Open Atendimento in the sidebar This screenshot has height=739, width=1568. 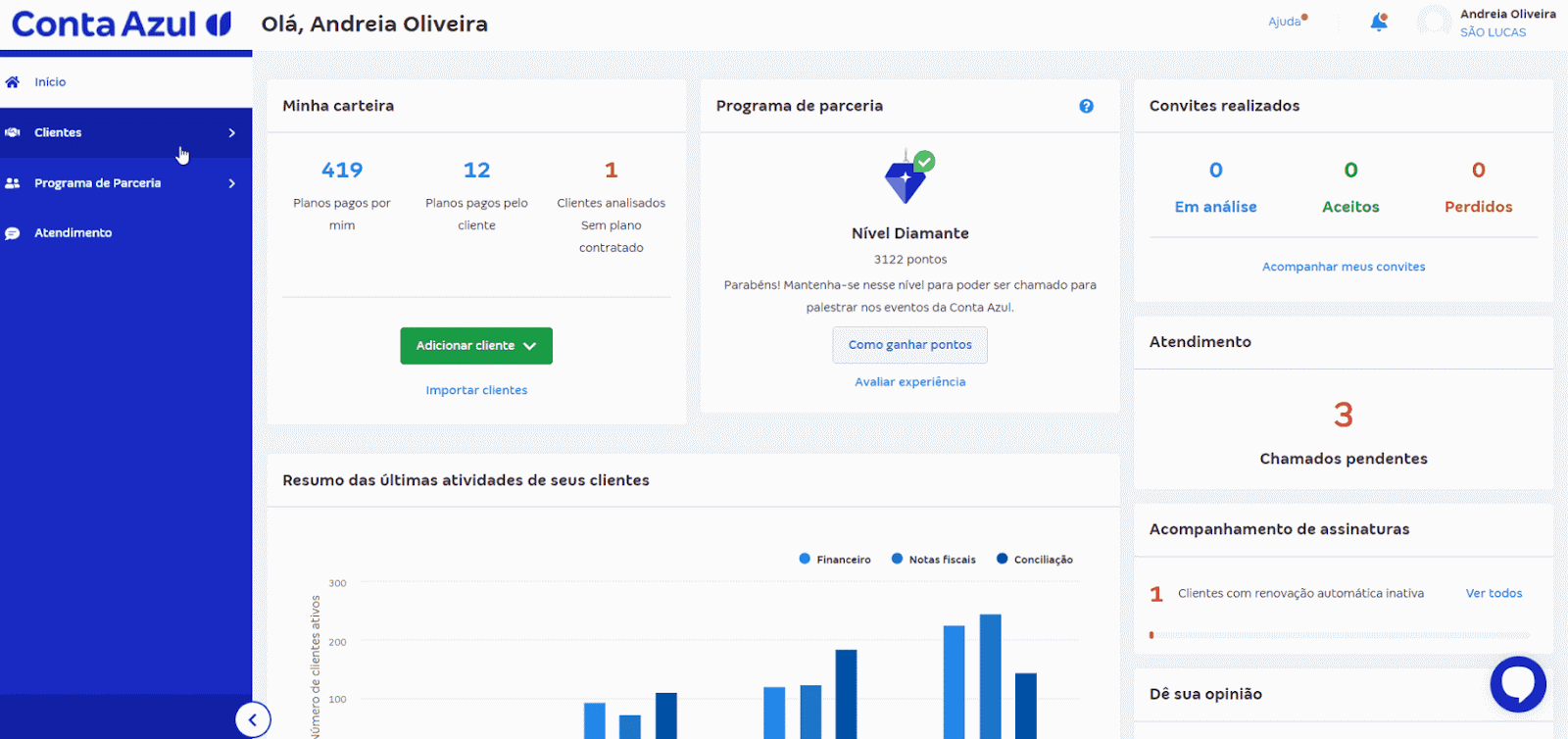click(x=126, y=233)
